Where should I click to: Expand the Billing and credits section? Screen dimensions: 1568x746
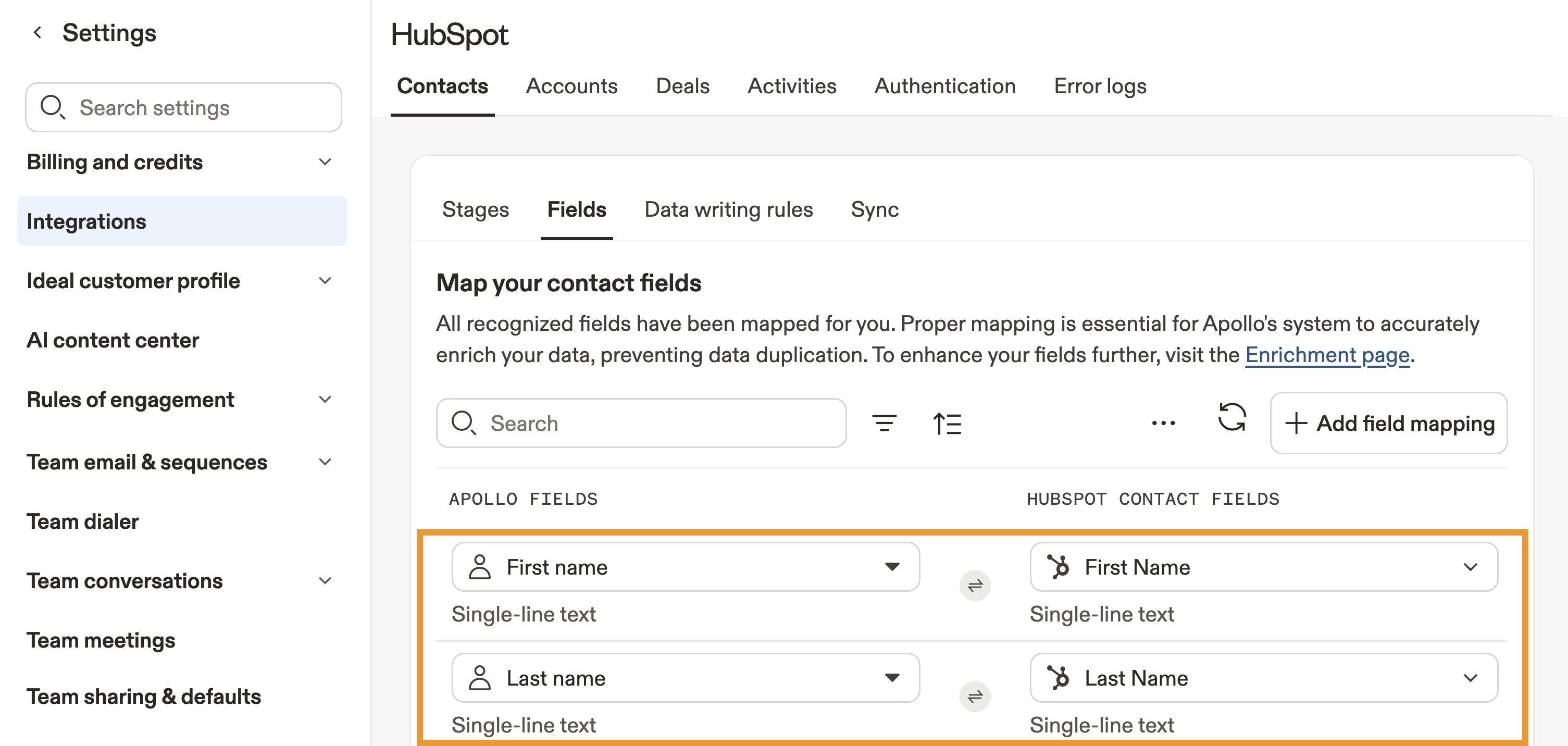point(325,162)
